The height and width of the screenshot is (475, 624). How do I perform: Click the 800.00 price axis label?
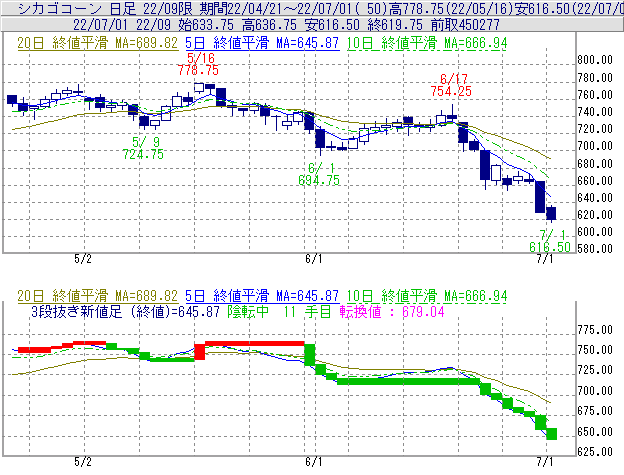coord(595,60)
